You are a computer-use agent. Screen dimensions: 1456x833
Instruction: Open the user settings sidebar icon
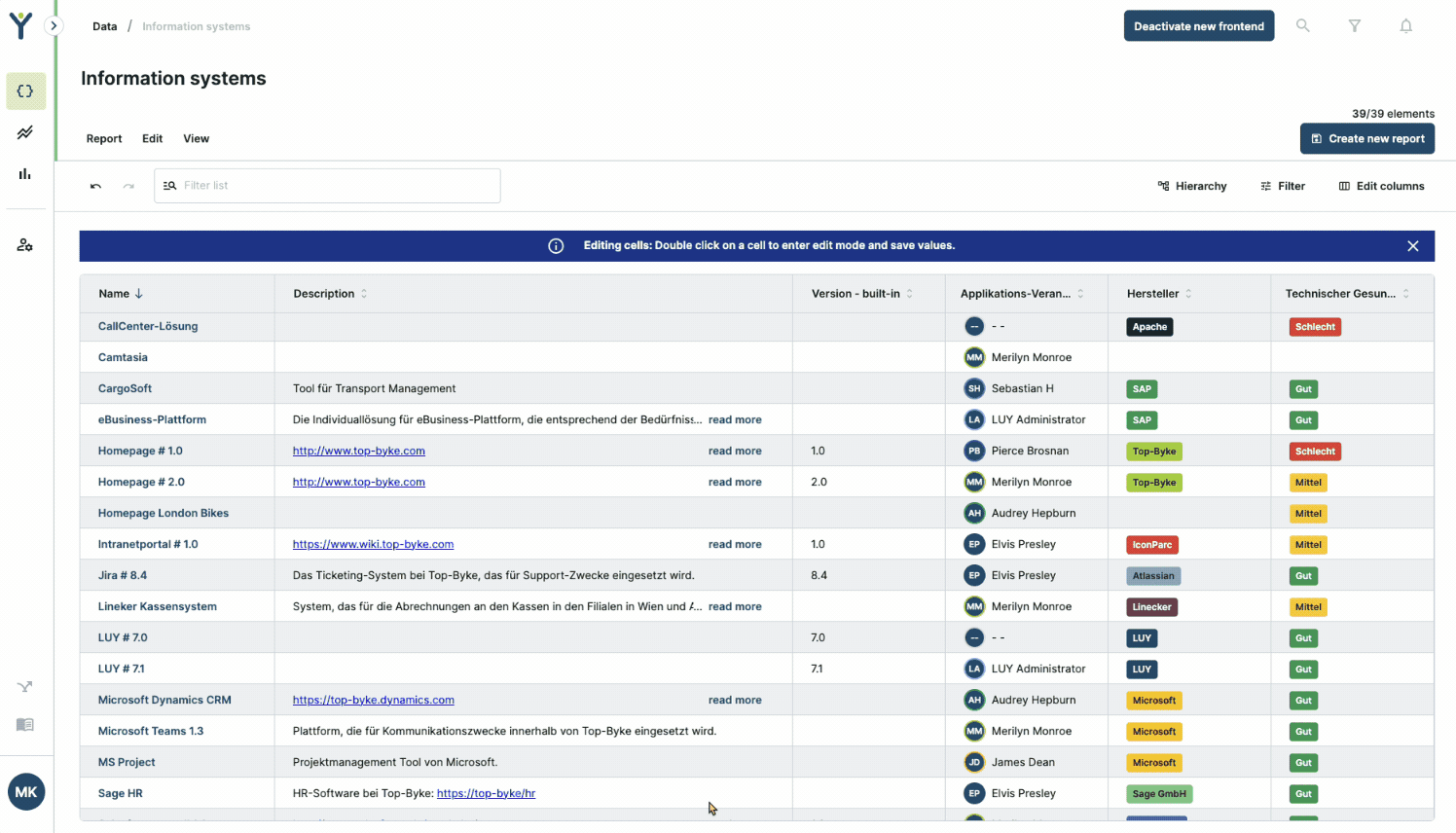pos(25,245)
